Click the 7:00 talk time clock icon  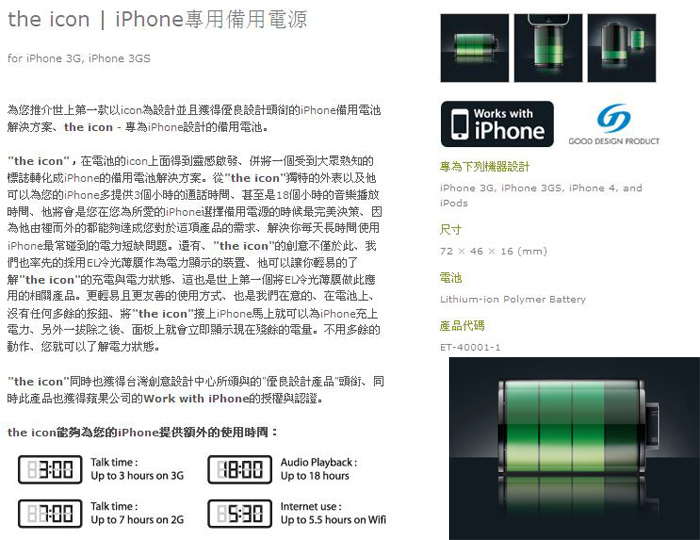click(50, 513)
